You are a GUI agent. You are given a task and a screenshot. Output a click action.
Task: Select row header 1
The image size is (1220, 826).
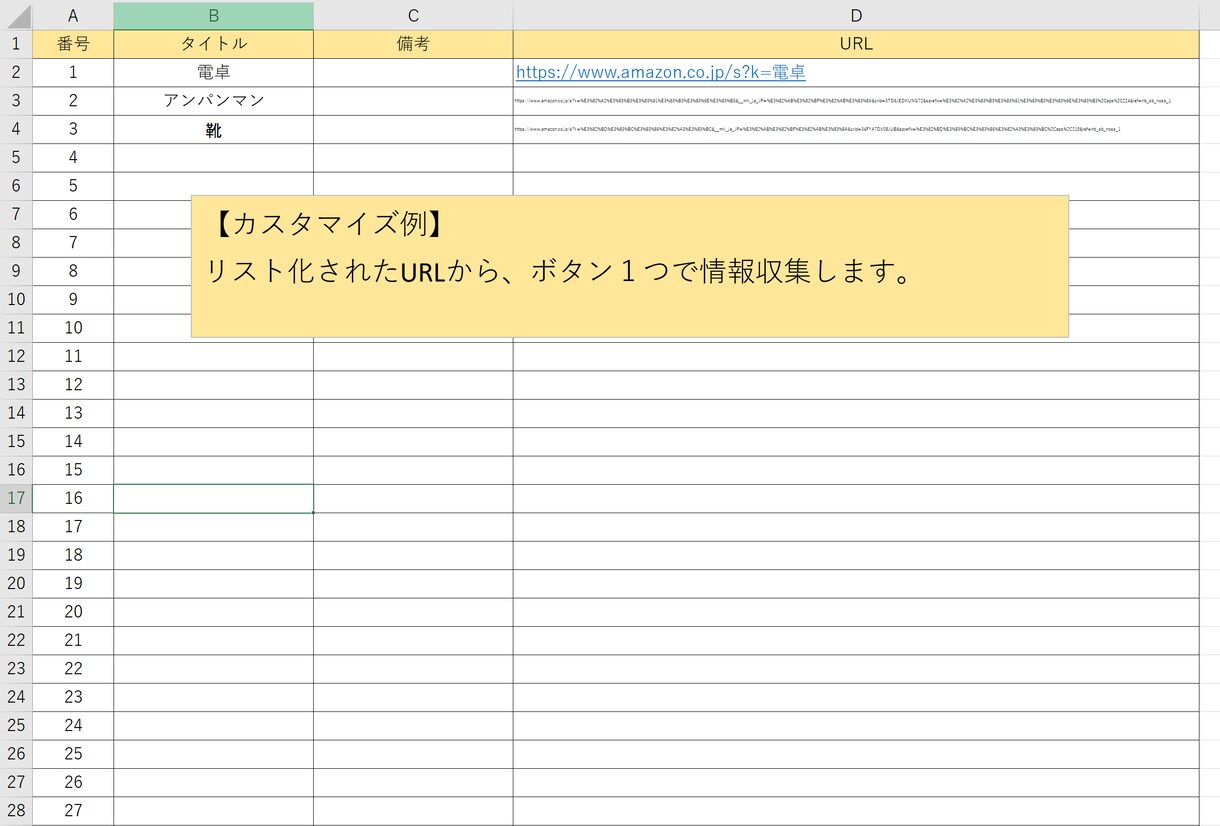[16, 44]
